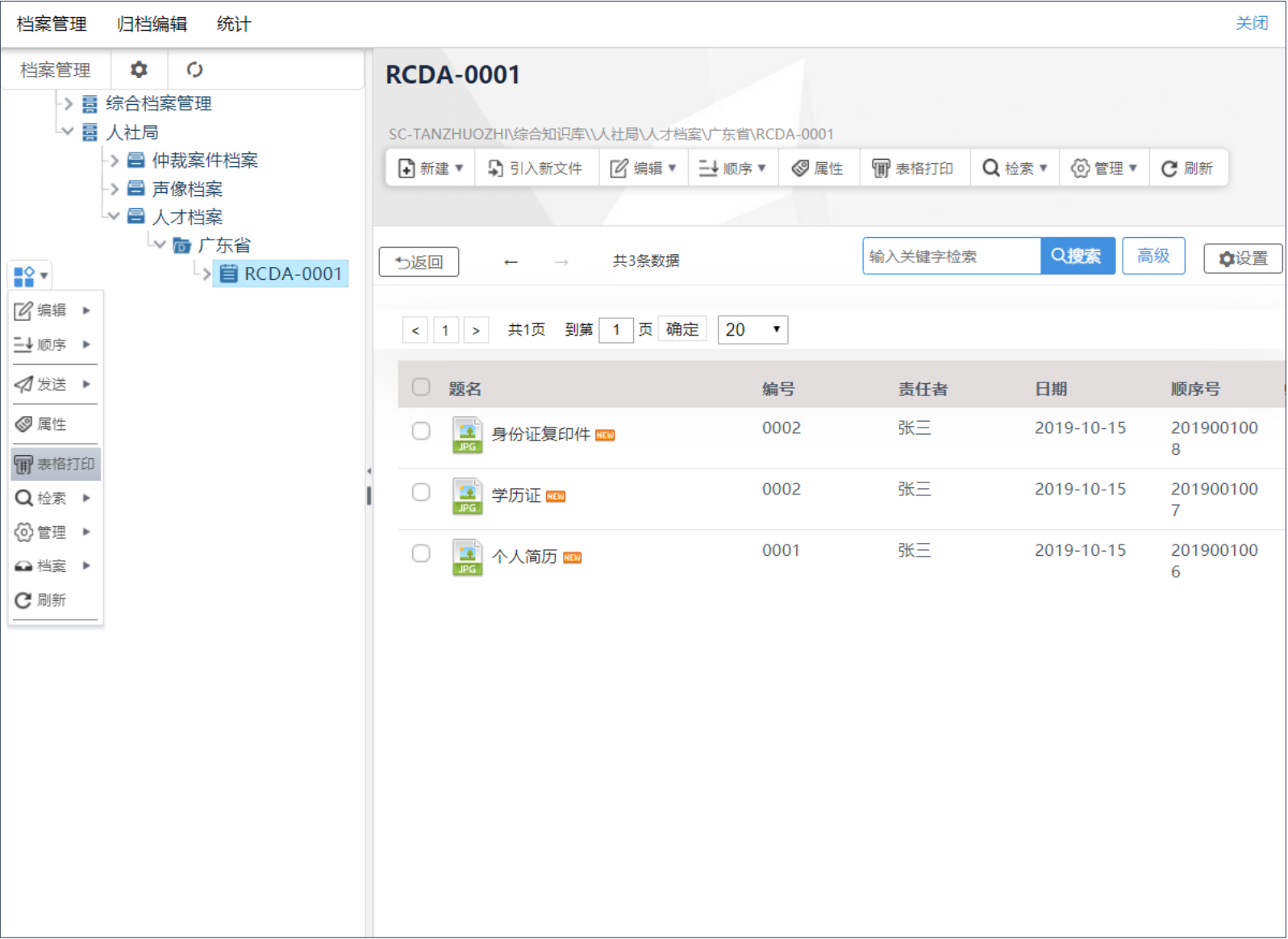Check the box for 身份证复印件 row
The image size is (1288, 939).
[421, 431]
